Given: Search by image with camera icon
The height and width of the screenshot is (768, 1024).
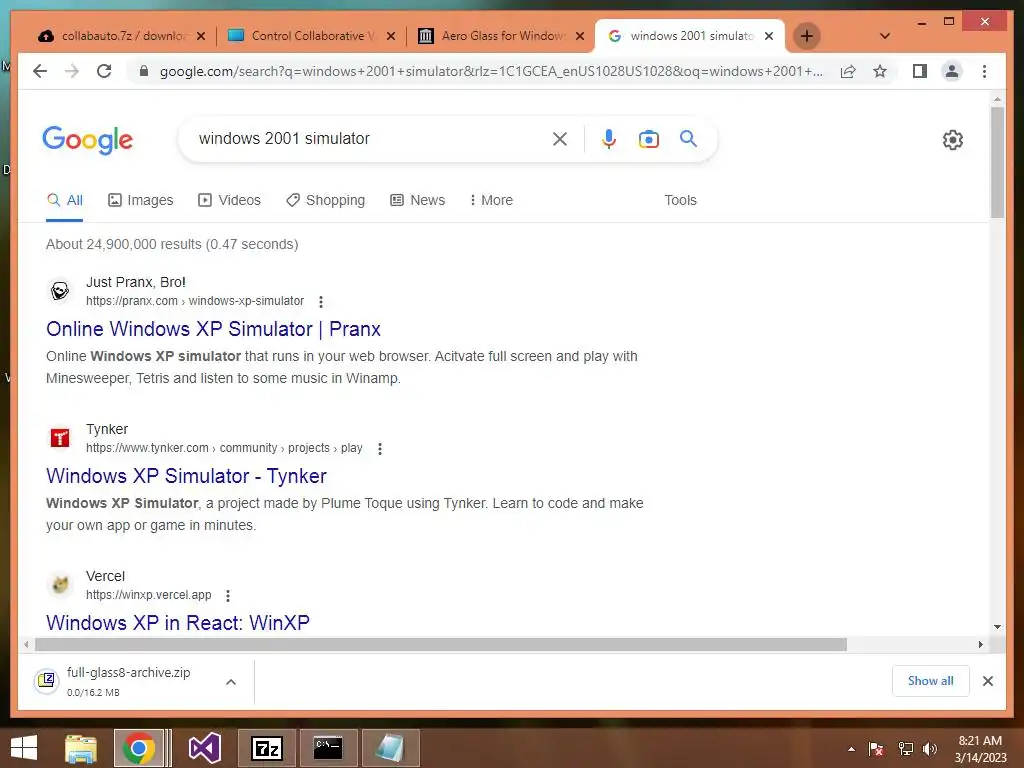Looking at the screenshot, I should point(648,139).
